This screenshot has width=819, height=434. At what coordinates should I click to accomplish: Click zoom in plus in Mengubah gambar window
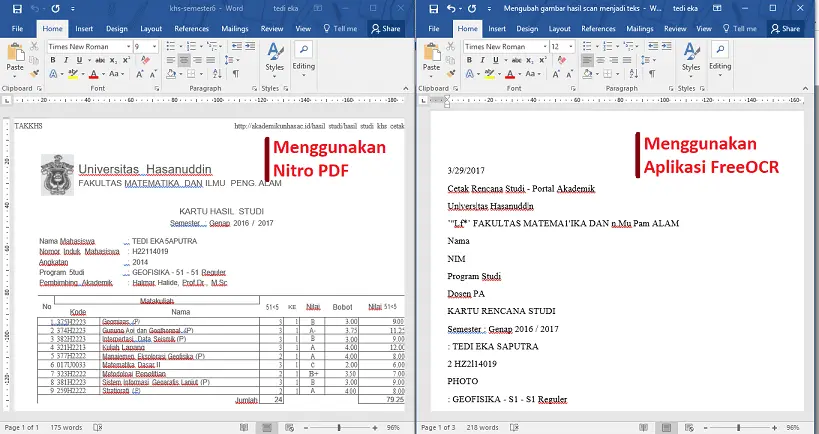click(775, 428)
